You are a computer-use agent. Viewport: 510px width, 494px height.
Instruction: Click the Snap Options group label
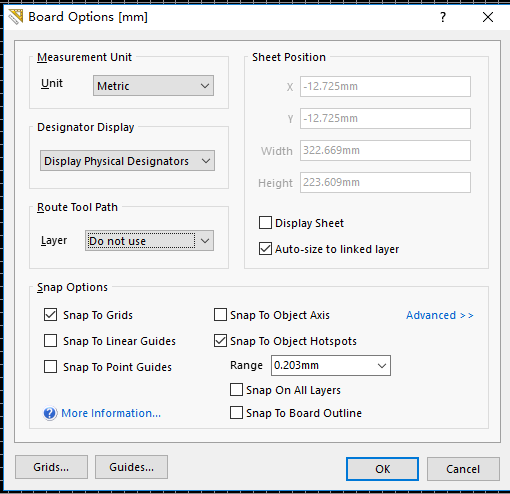coord(72,287)
